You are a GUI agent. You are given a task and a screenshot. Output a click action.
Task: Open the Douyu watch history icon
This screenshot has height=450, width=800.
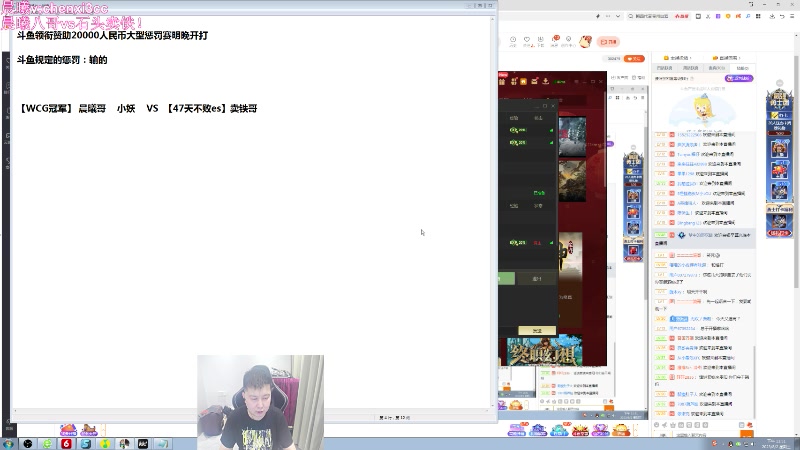(513, 41)
